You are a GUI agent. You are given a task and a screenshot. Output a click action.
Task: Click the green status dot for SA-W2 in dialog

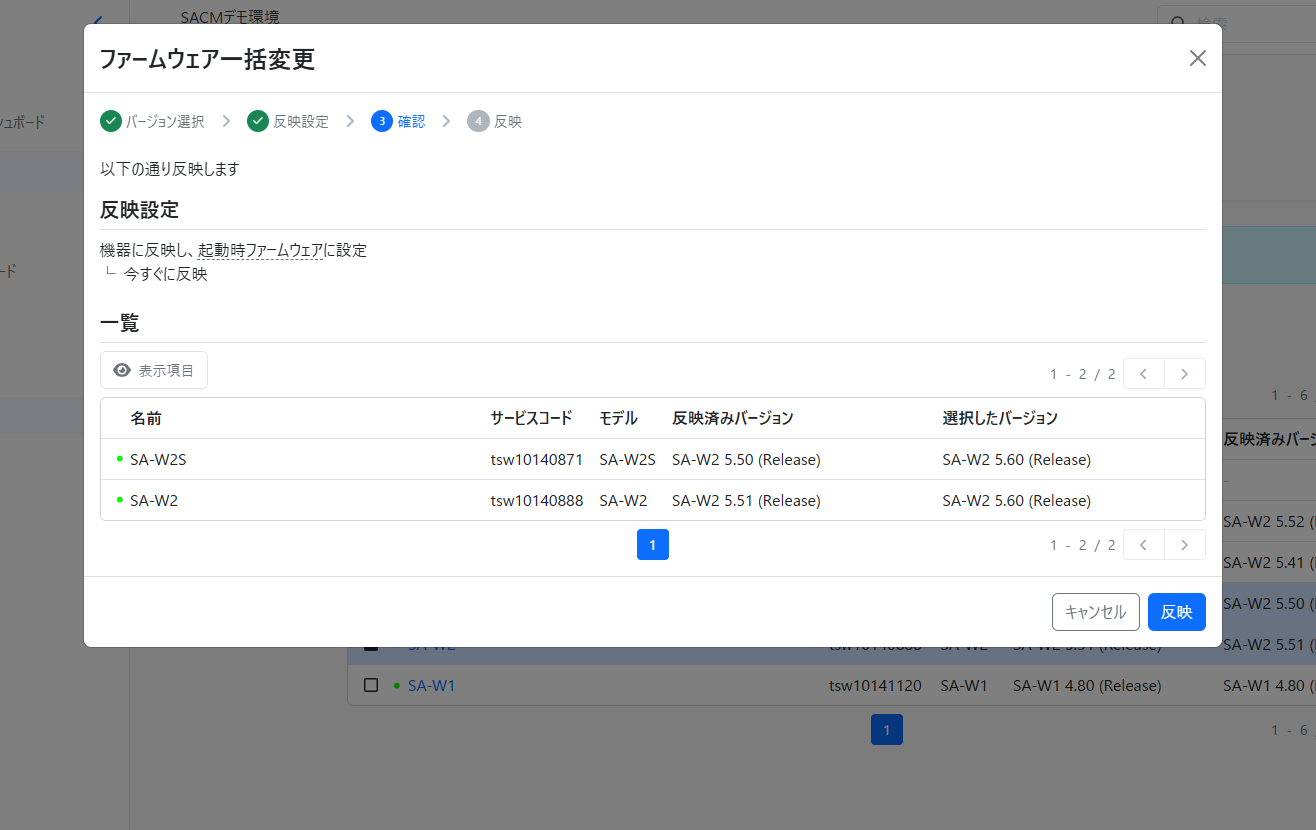click(120, 499)
